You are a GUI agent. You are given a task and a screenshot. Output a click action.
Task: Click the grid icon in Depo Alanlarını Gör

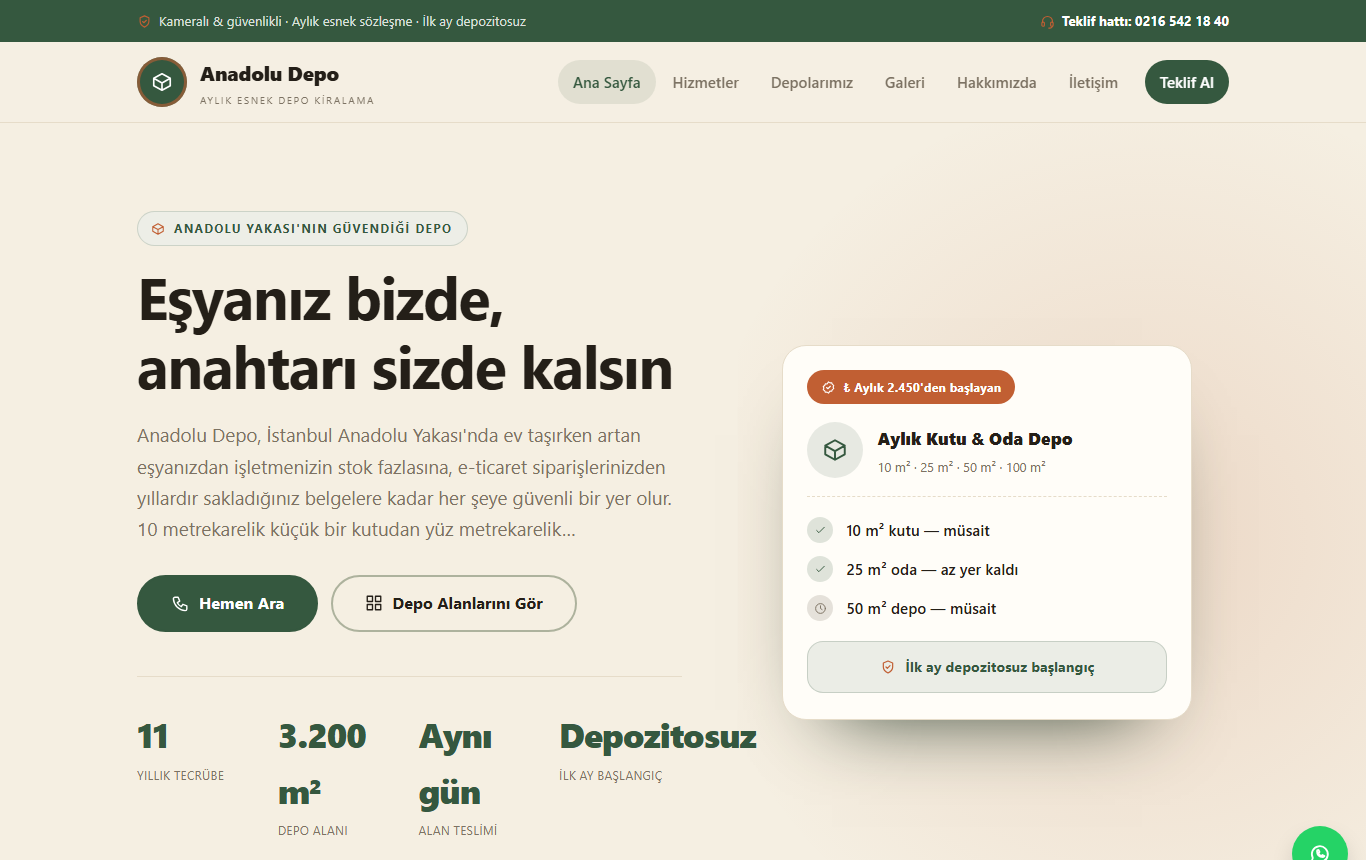coord(374,603)
